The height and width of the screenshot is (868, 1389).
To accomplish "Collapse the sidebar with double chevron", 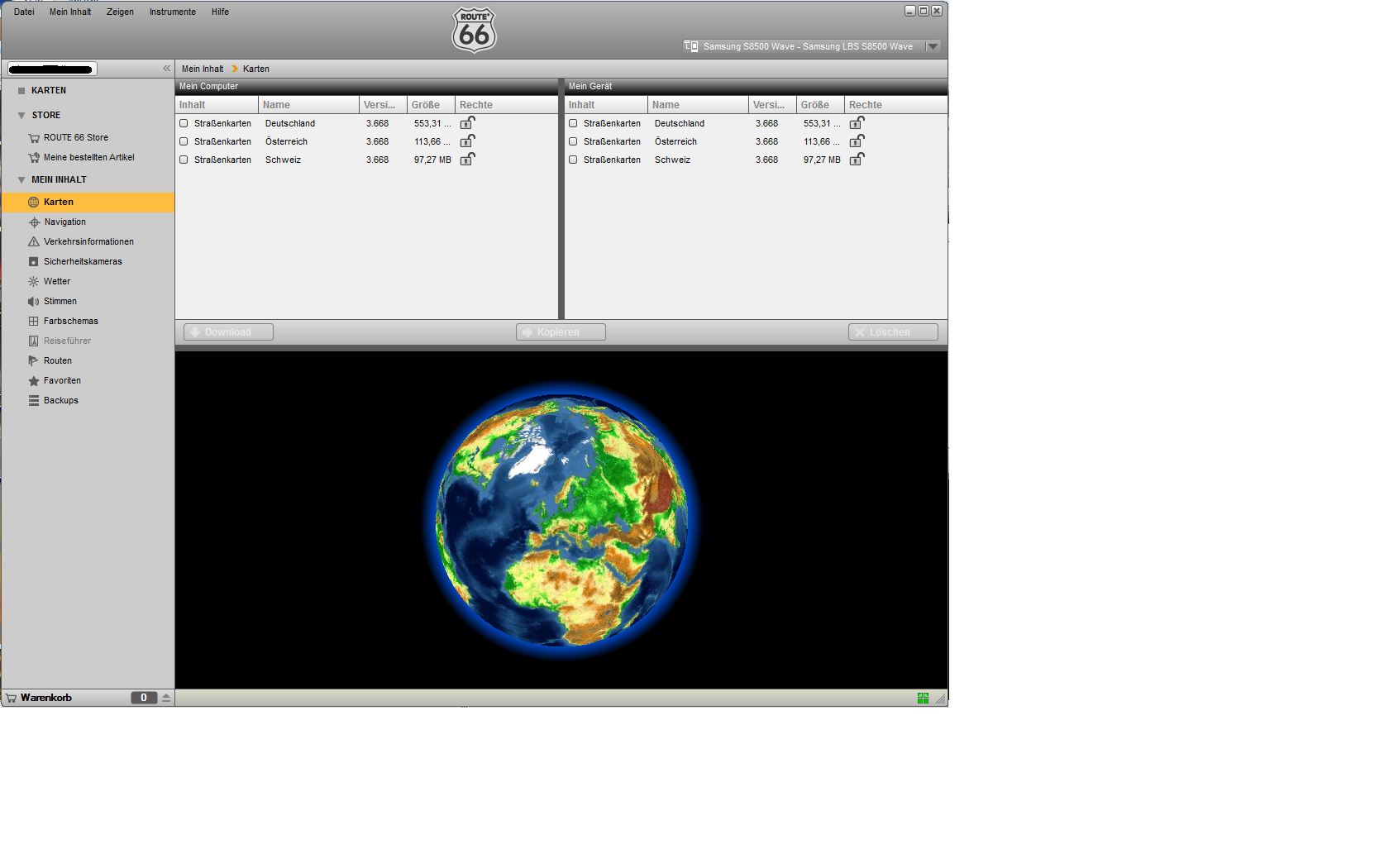I will 166,69.
